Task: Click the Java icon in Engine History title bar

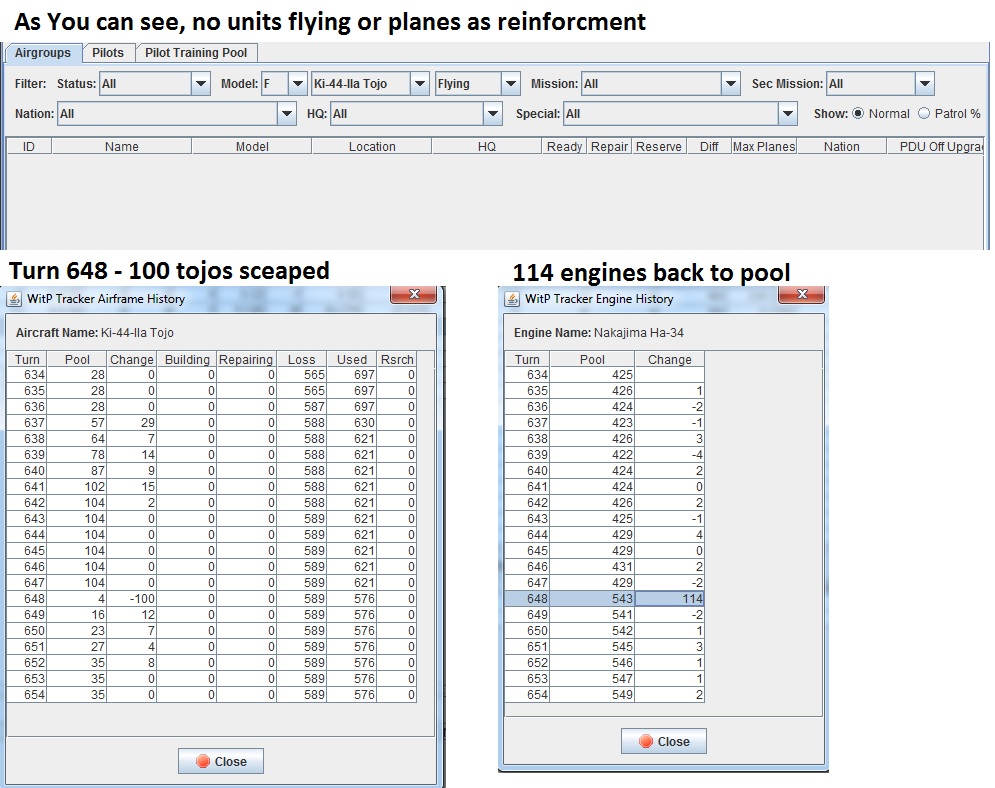Action: [512, 299]
